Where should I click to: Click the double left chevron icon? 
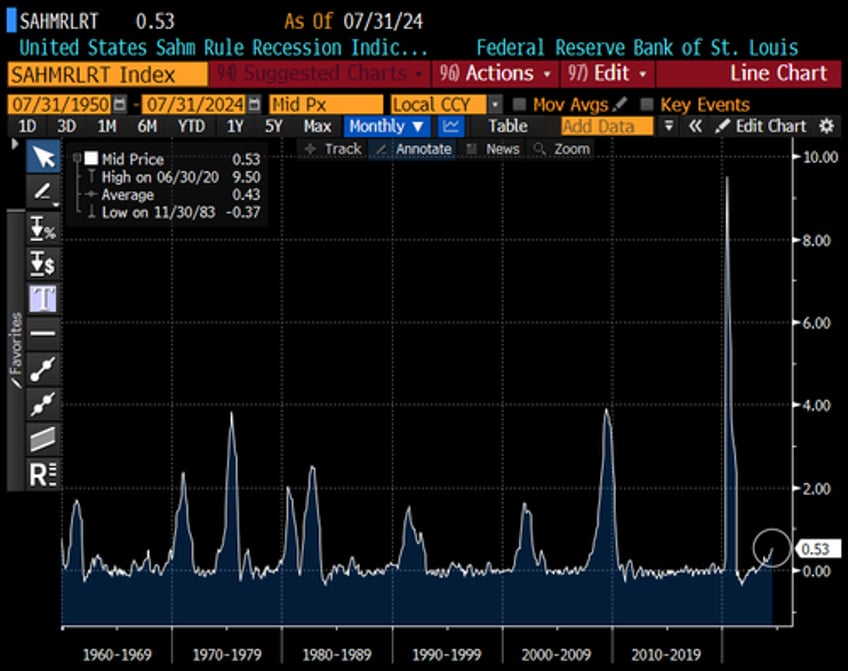coord(695,127)
